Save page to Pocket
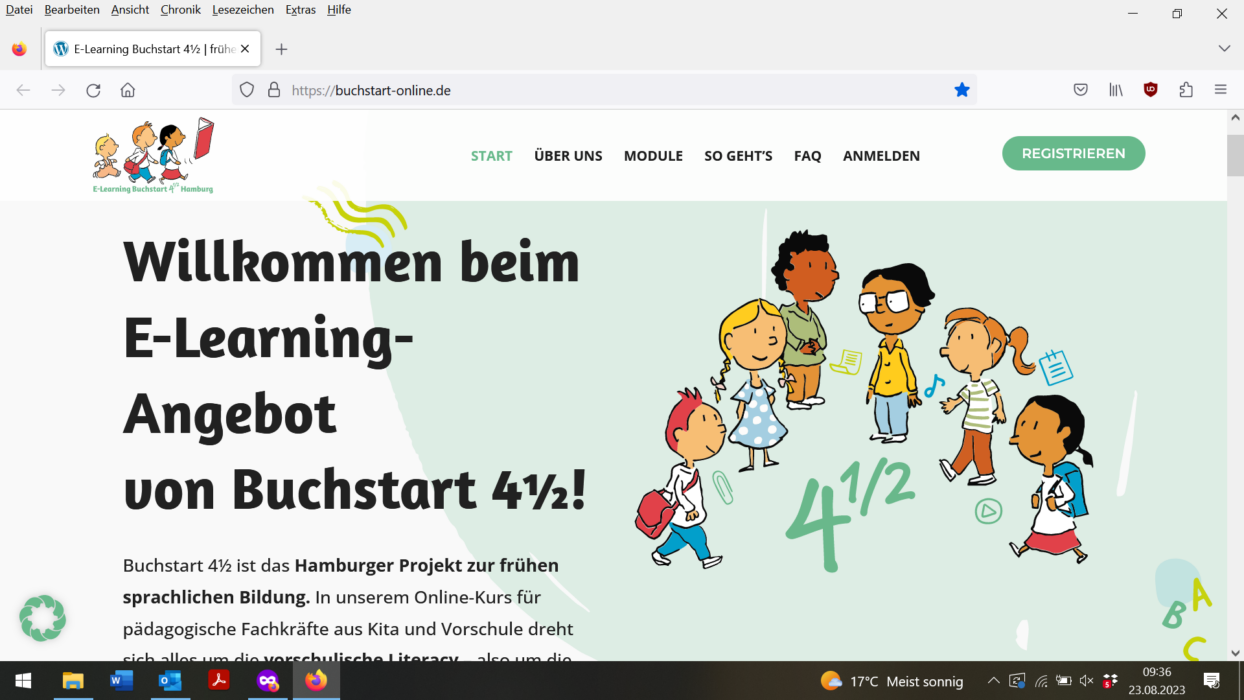Screen dimensions: 1244x700 [1081, 90]
